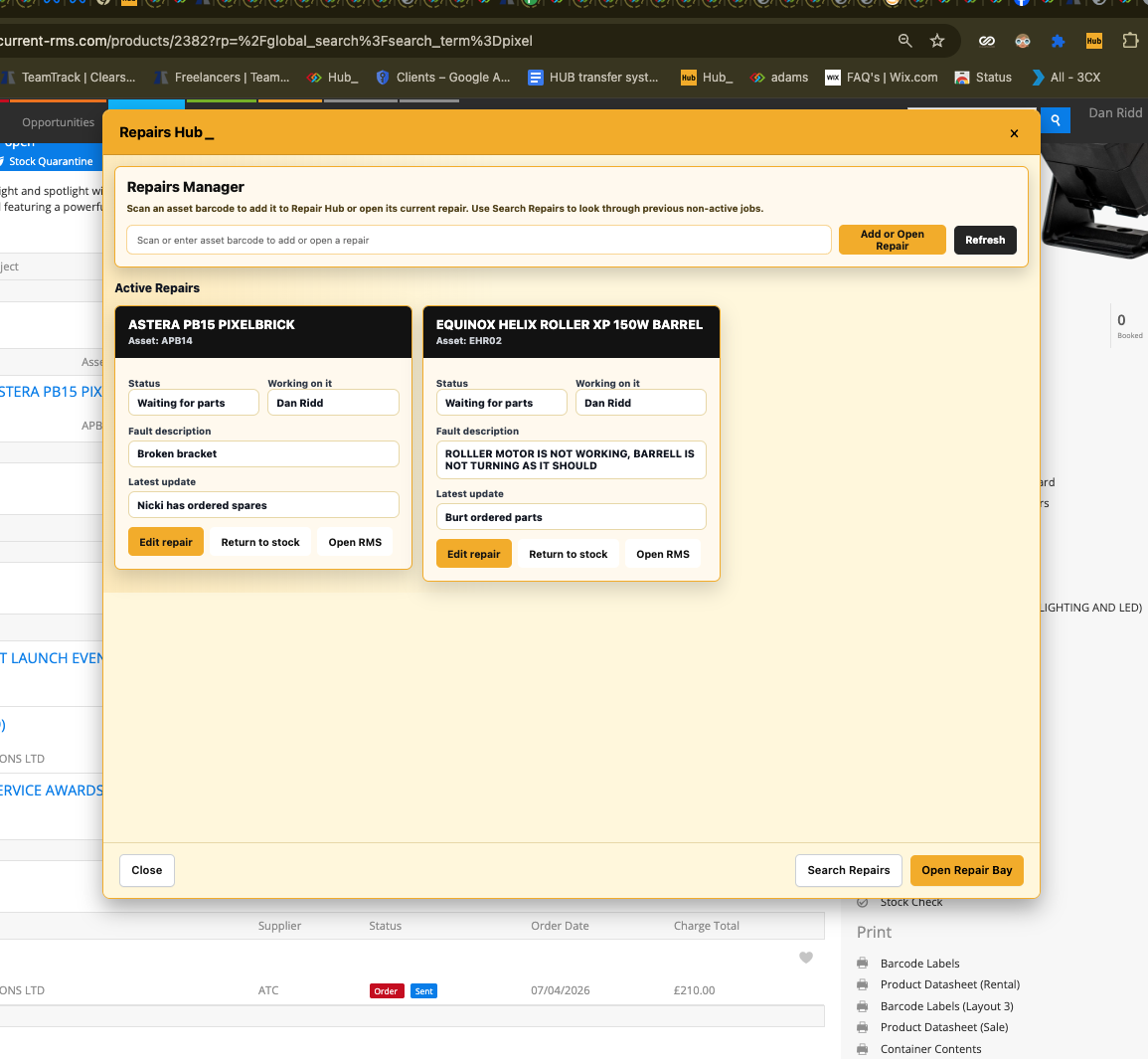1148x1059 pixels.
Task: Click the glasses-face avatar extension icon
Action: pyautogui.click(x=1023, y=41)
